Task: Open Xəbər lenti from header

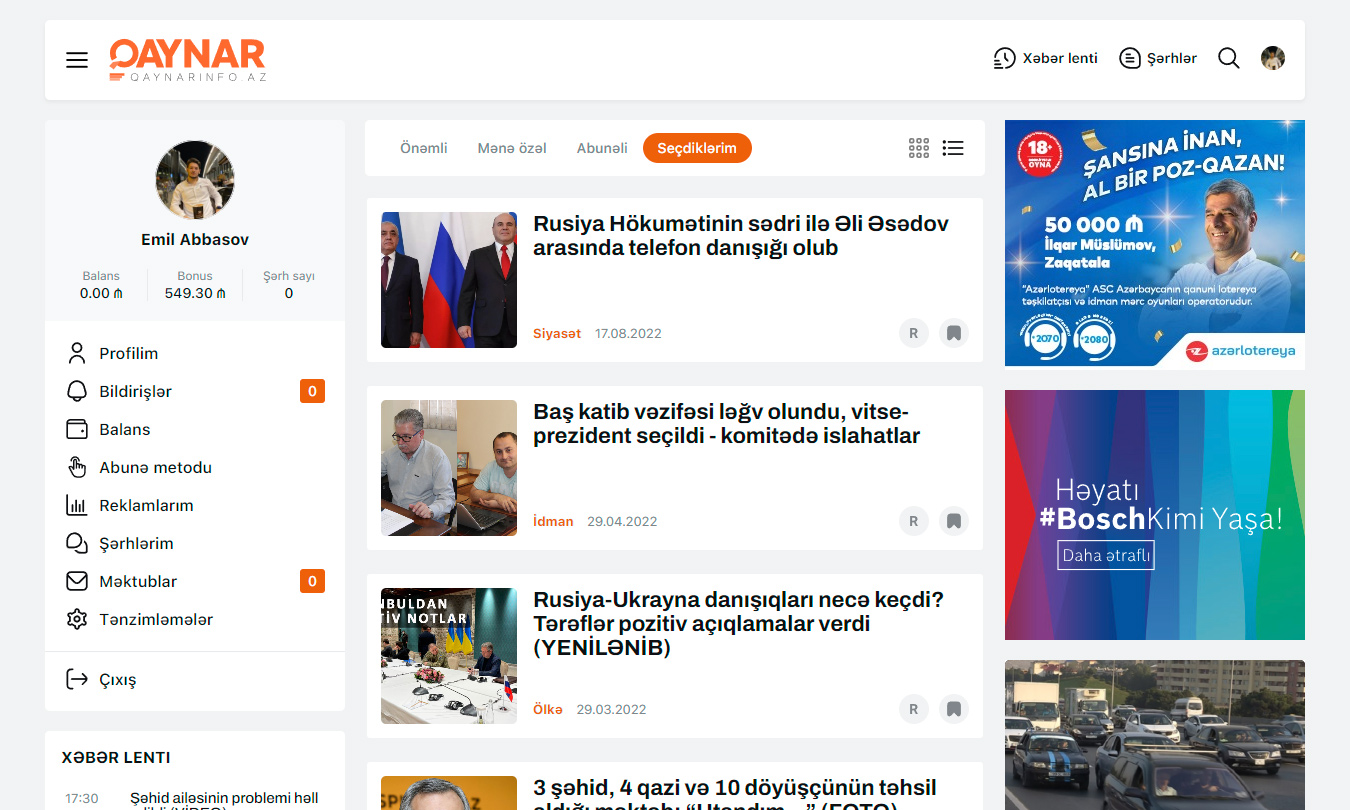Action: [1045, 59]
